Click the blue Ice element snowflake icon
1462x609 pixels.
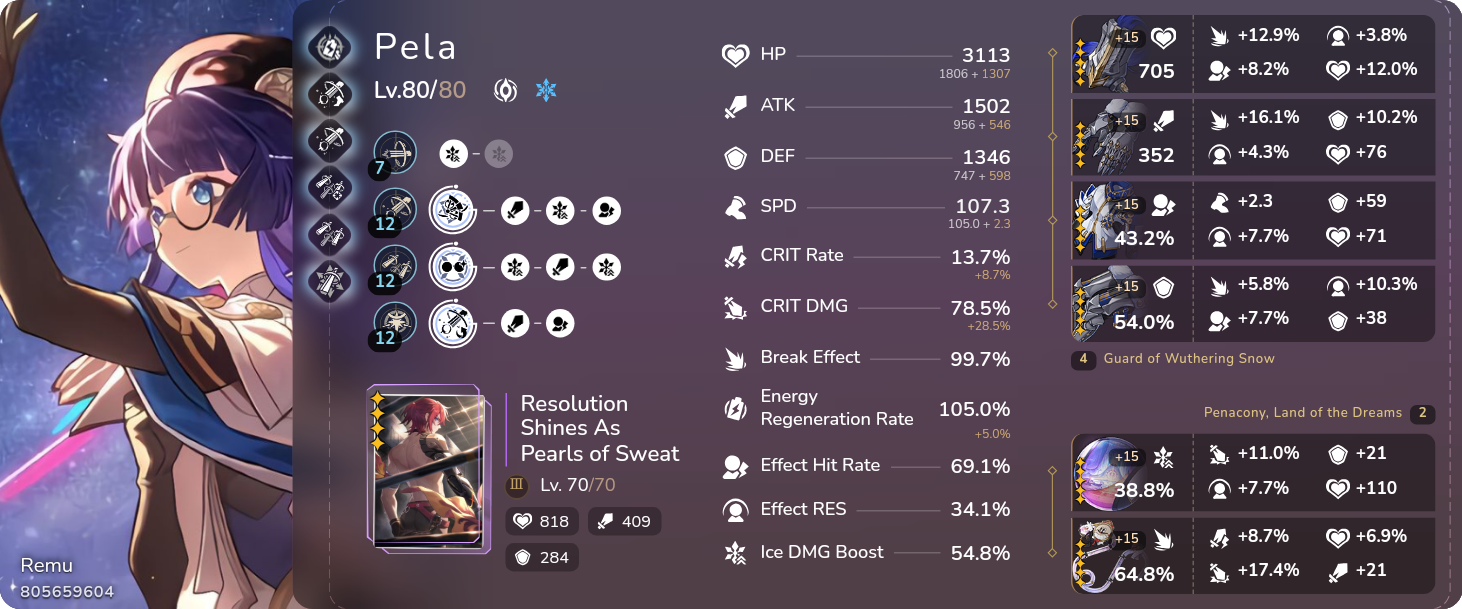point(546,89)
